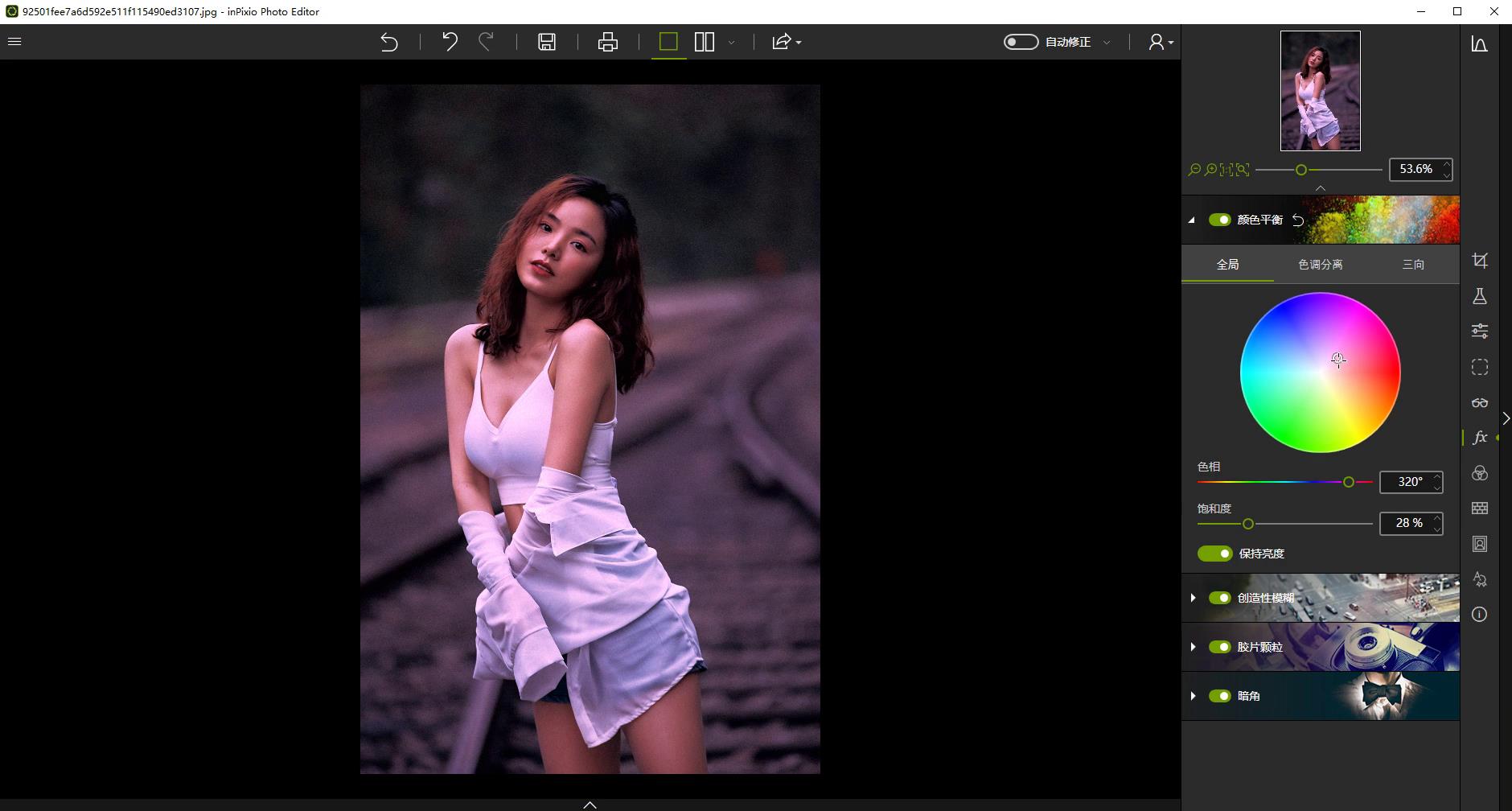Save the photo with the floppy disk icon
This screenshot has width=1512, height=811.
coord(547,42)
